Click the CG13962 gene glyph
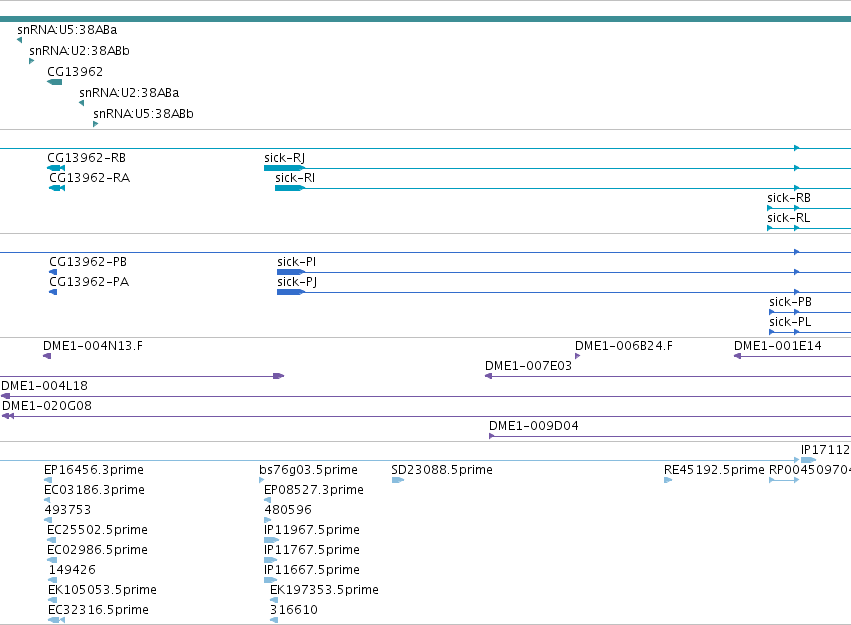Image resolution: width=851 pixels, height=625 pixels. (55, 82)
